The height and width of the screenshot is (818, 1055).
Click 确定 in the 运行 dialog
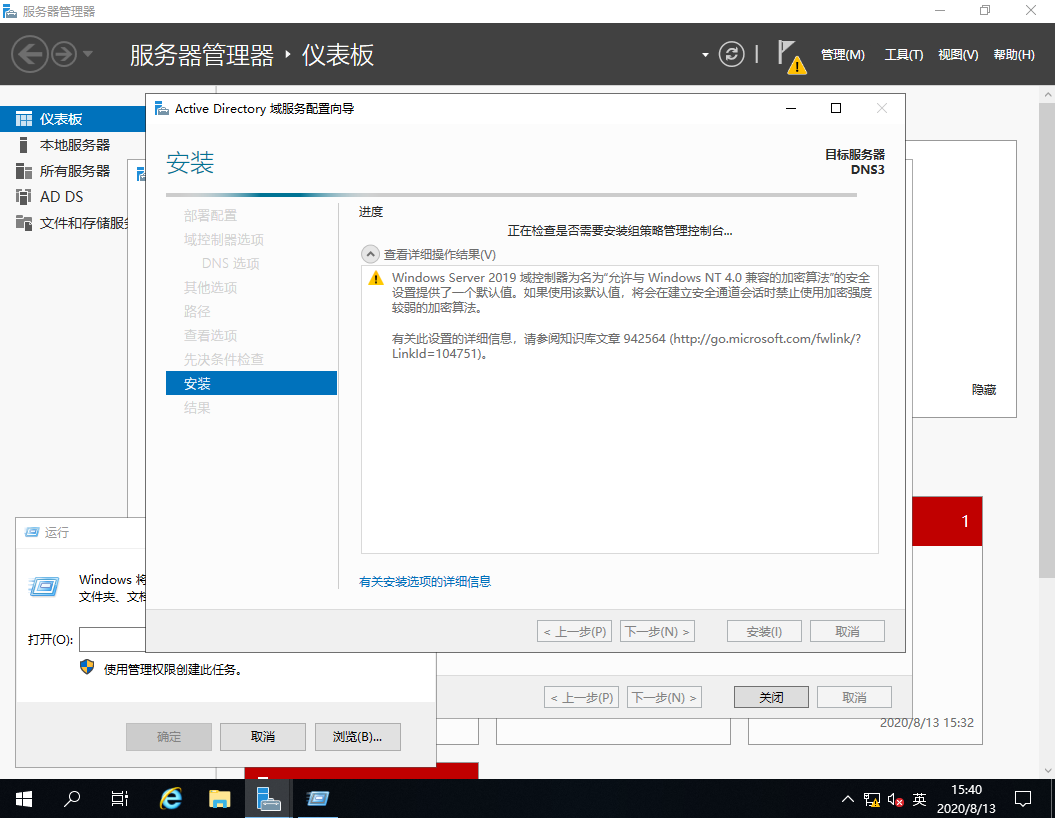pos(169,737)
